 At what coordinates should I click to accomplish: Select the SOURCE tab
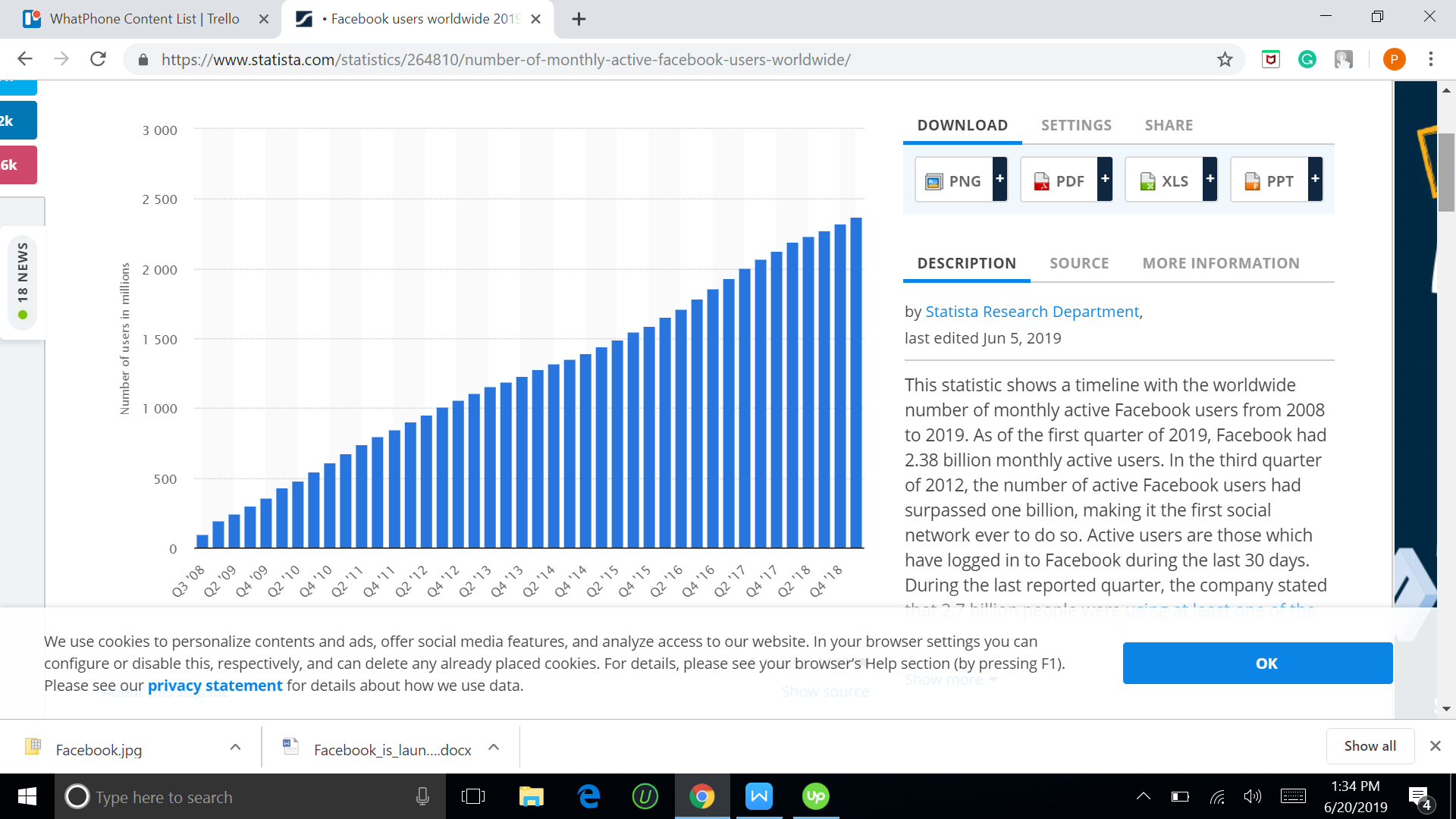pos(1079,263)
